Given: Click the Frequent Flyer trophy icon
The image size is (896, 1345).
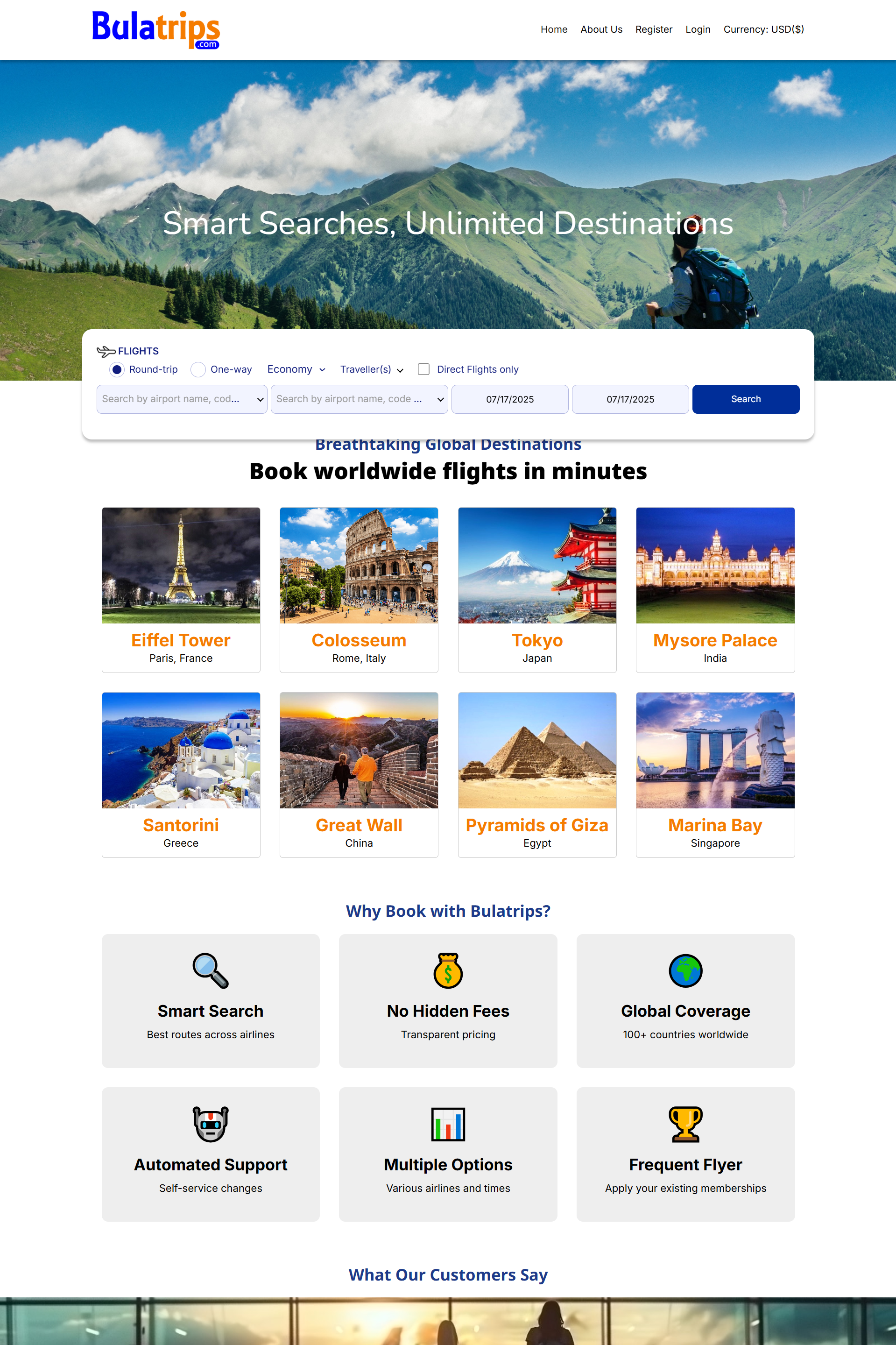Looking at the screenshot, I should [x=685, y=1124].
